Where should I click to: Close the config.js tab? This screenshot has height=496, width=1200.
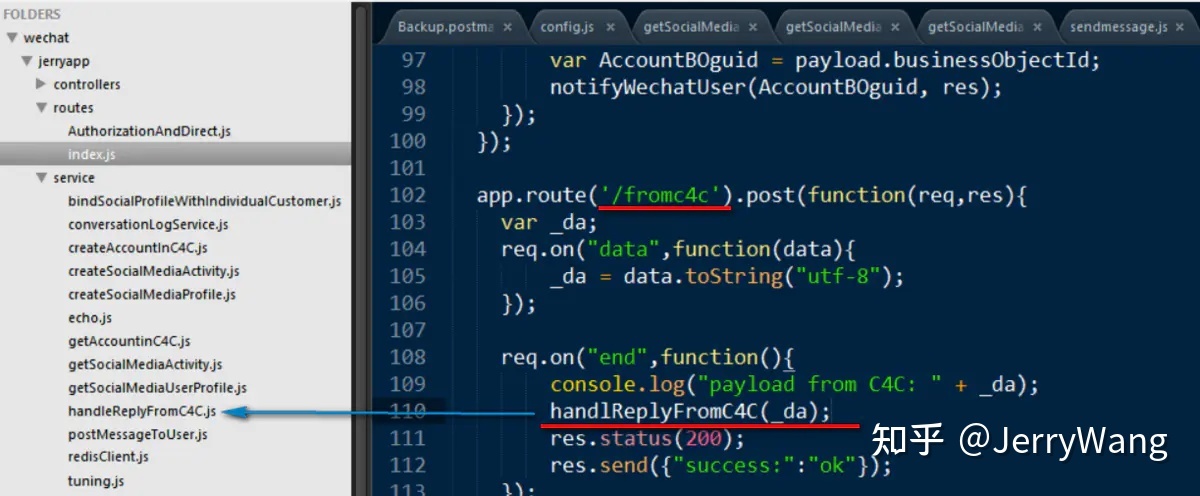coord(608,27)
